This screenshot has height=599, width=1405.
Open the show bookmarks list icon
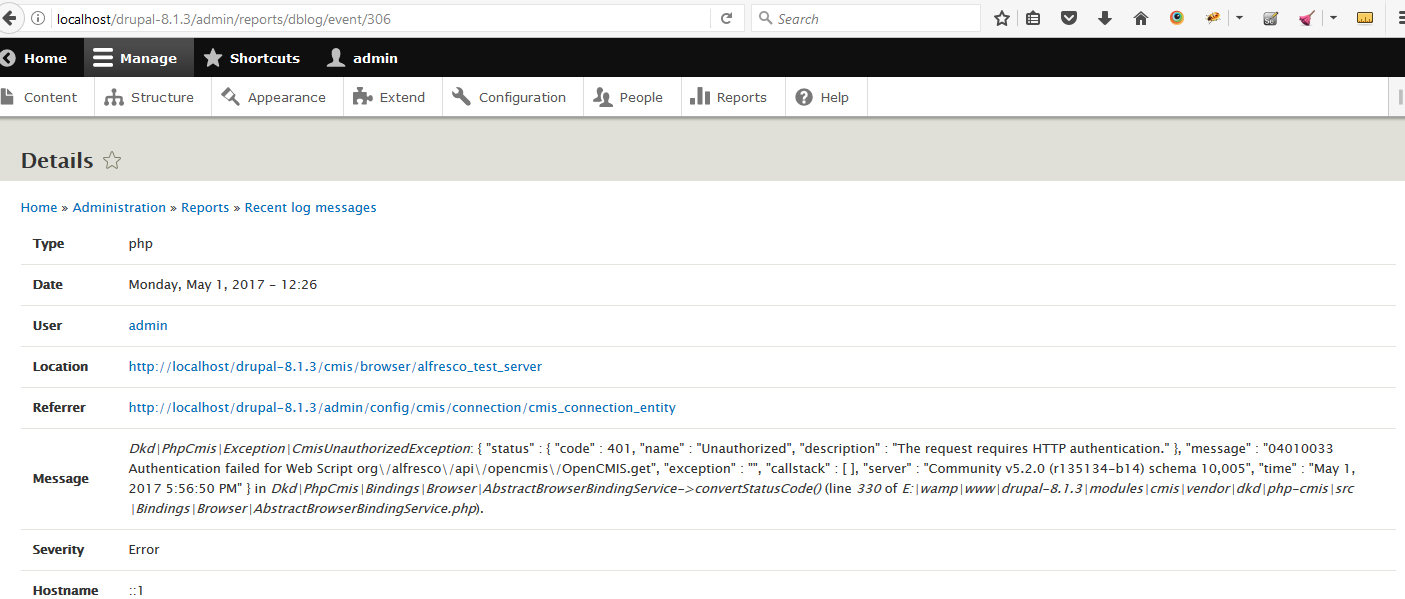[1033, 18]
